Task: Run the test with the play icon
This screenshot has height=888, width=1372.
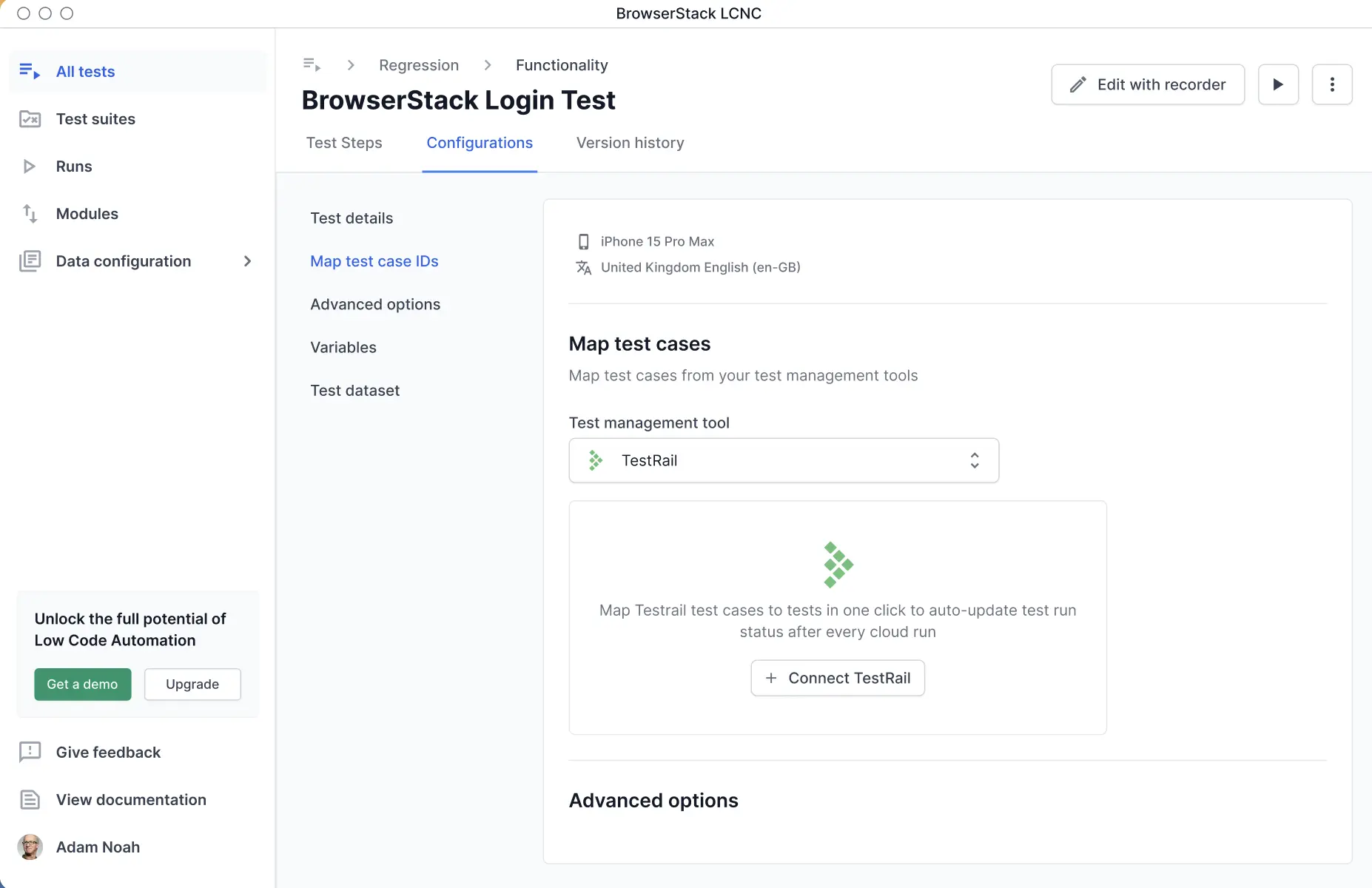Action: pyautogui.click(x=1278, y=84)
